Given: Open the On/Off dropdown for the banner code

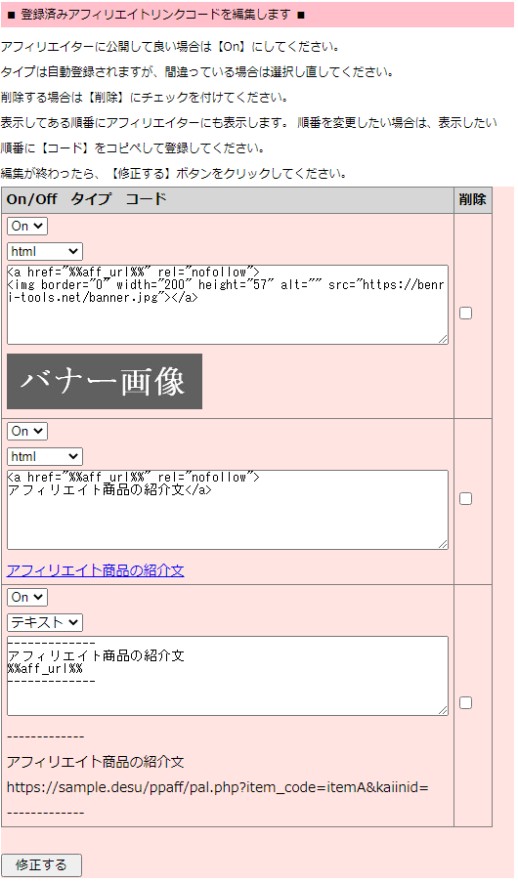Looking at the screenshot, I should tap(27, 226).
